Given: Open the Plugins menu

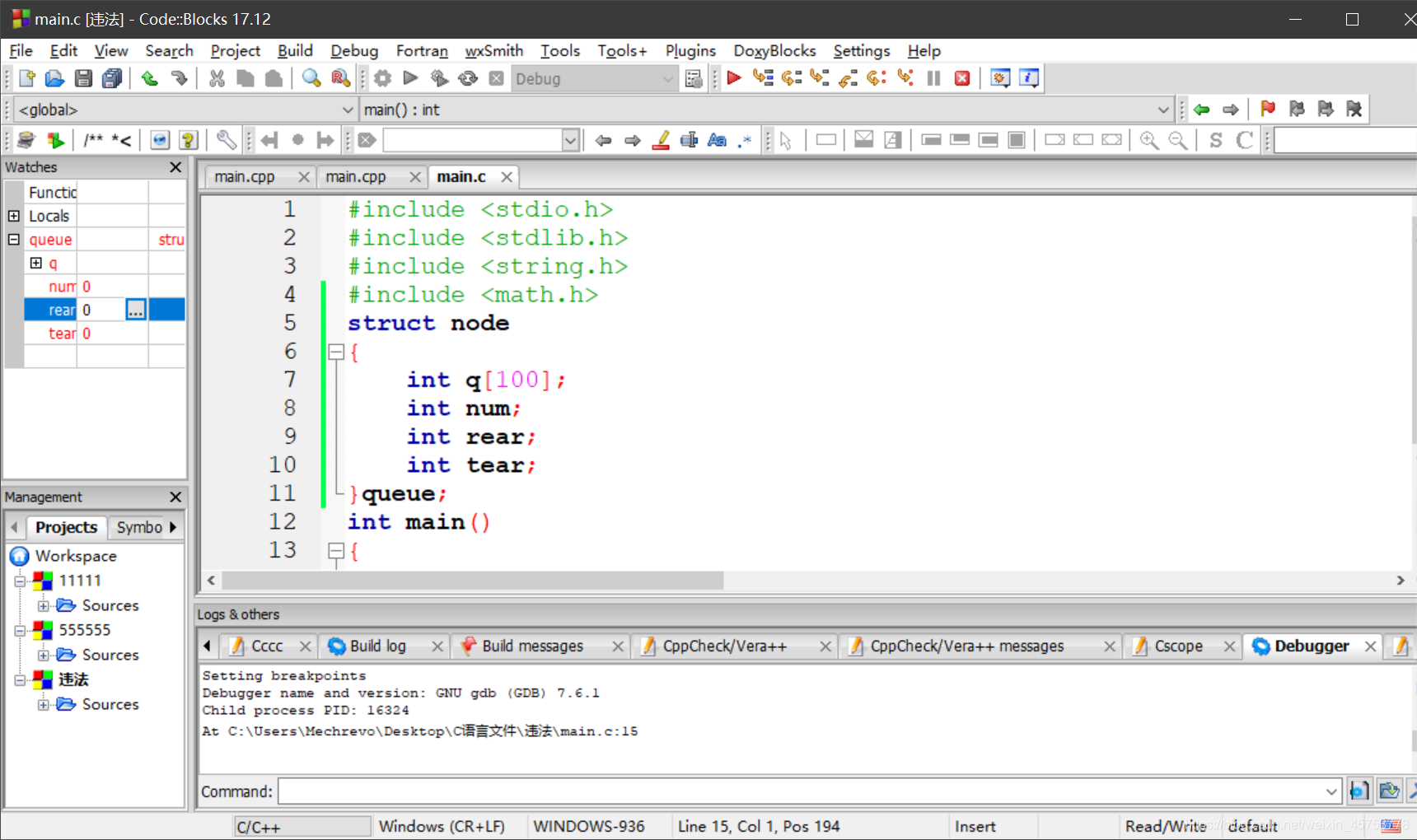Looking at the screenshot, I should tap(690, 51).
